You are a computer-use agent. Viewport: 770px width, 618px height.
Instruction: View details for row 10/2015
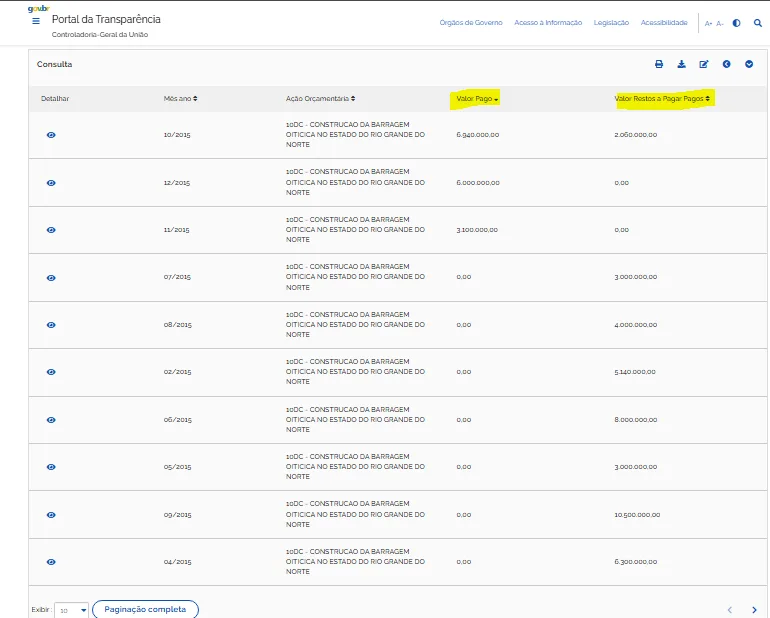(x=51, y=135)
